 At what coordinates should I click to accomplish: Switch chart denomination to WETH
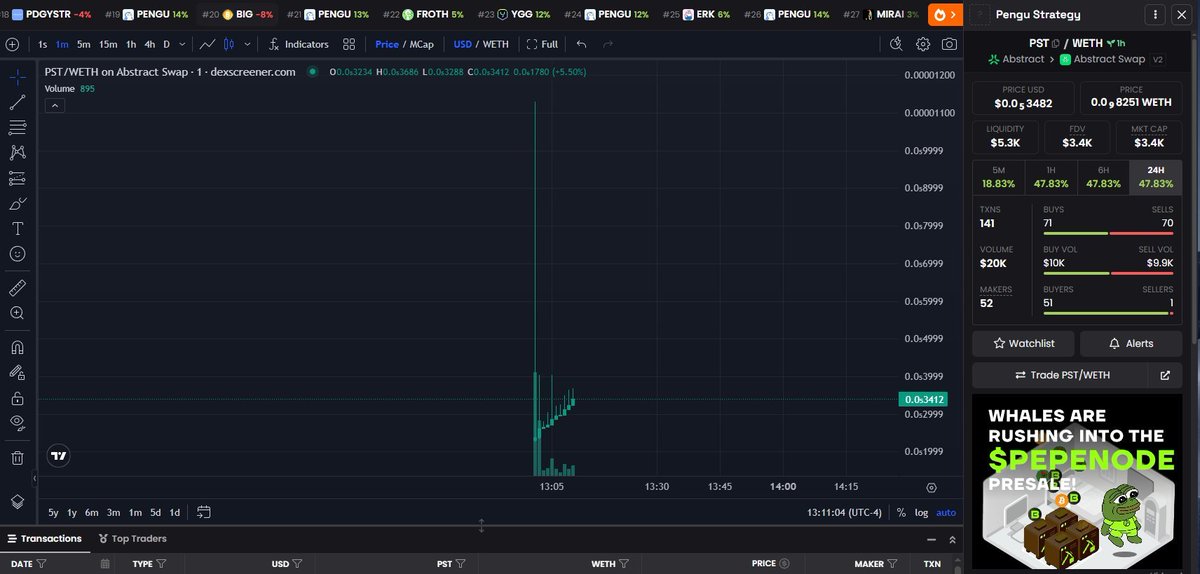pyautogui.click(x=496, y=44)
